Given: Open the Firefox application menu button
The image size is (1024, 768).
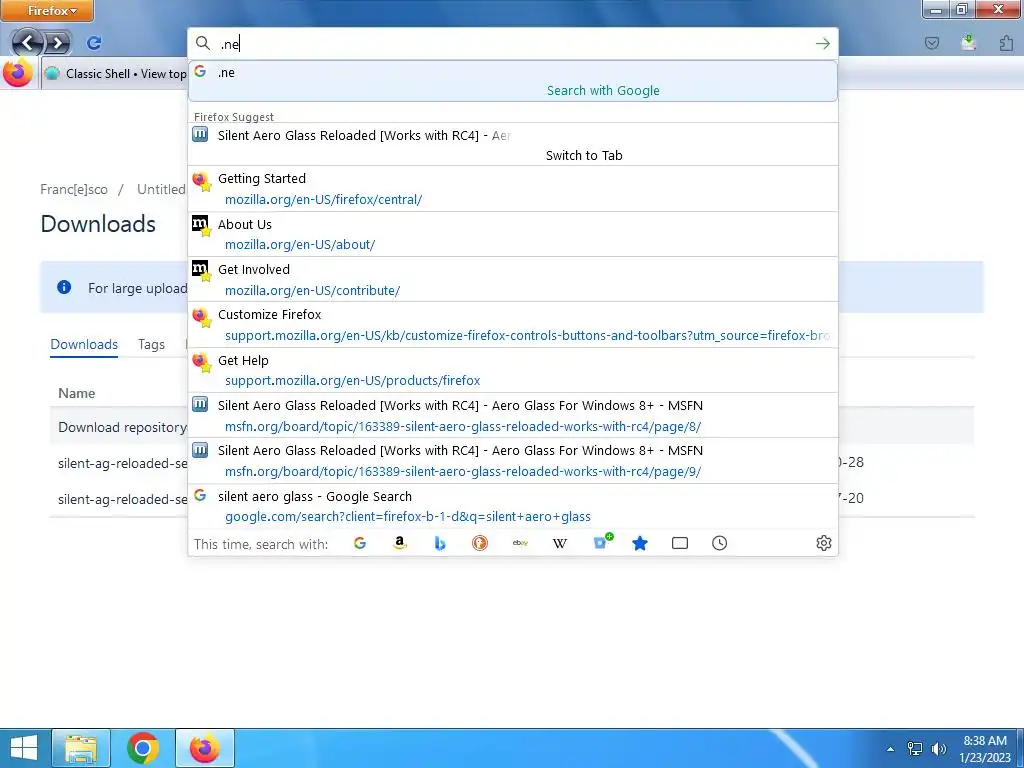Looking at the screenshot, I should [x=47, y=10].
